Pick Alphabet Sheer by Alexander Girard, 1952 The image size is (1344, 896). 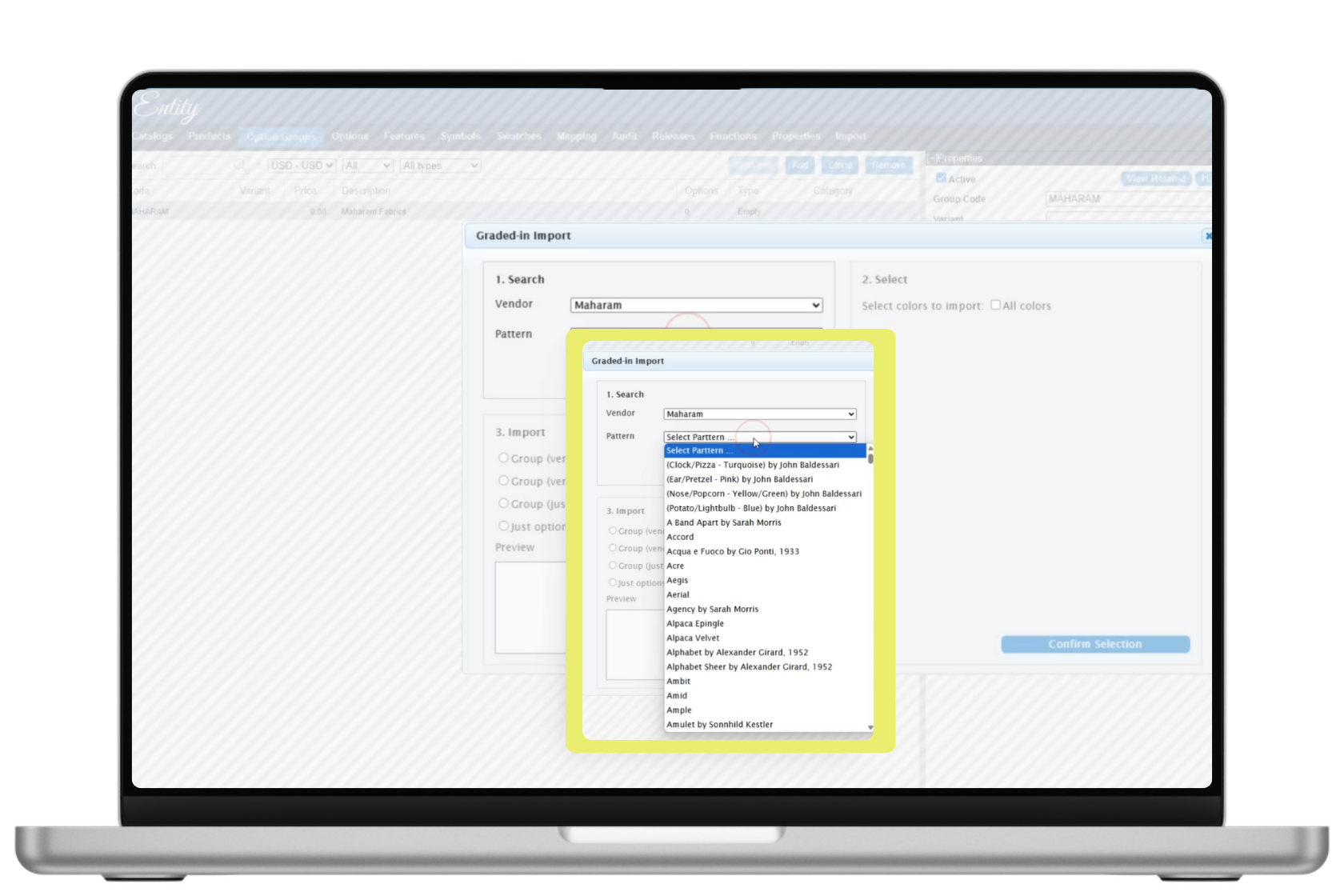click(x=765, y=666)
